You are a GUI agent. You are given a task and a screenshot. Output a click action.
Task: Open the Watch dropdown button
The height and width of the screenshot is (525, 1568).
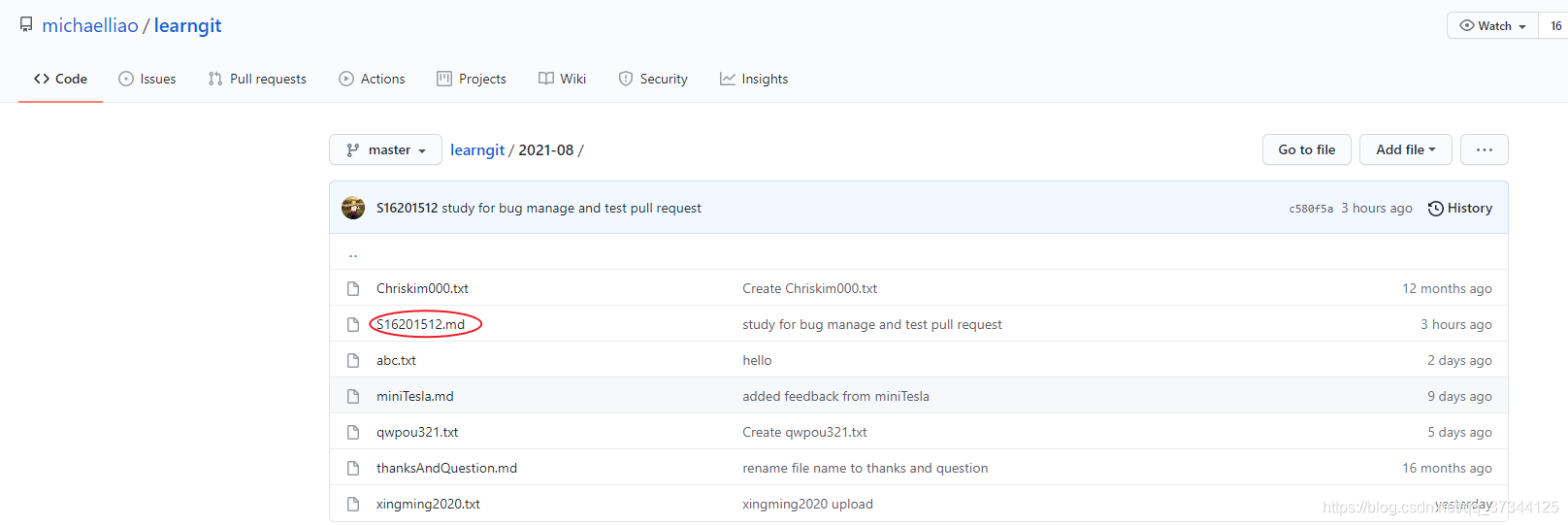1492,25
